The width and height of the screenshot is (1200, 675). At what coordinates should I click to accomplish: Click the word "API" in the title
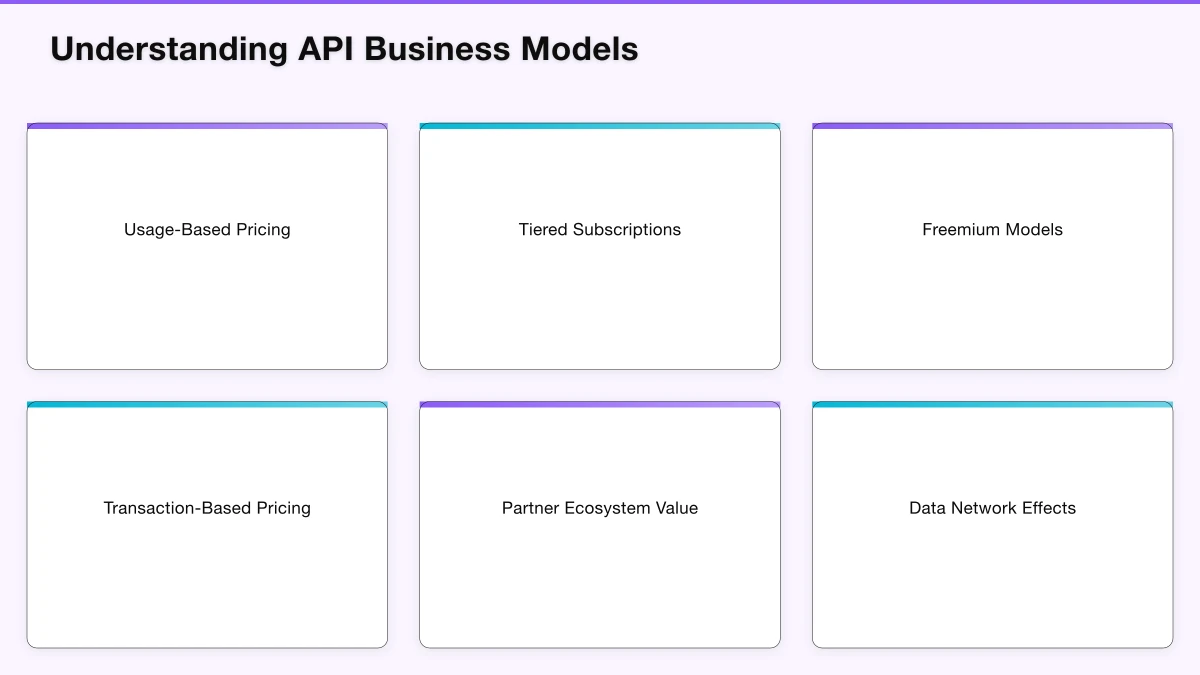326,49
